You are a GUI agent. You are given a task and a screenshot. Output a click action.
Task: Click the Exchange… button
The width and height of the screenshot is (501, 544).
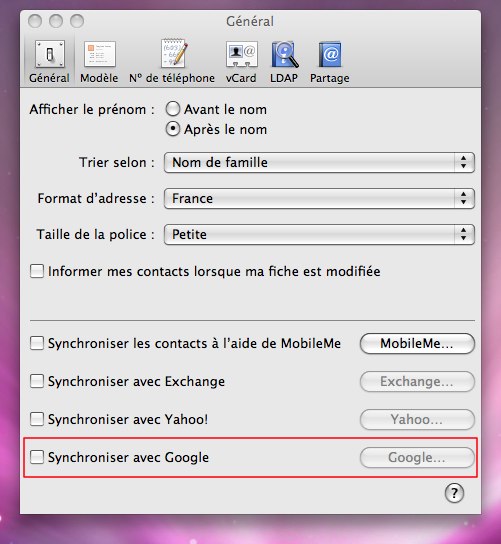click(x=417, y=381)
